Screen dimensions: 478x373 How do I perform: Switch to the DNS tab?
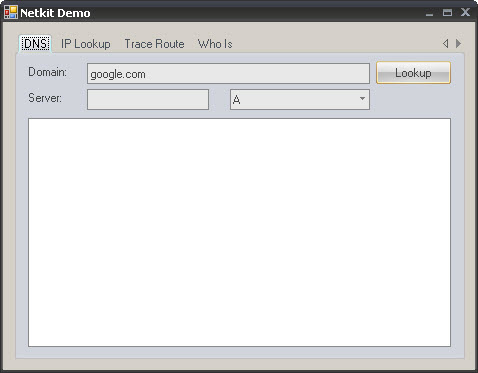tap(35, 44)
